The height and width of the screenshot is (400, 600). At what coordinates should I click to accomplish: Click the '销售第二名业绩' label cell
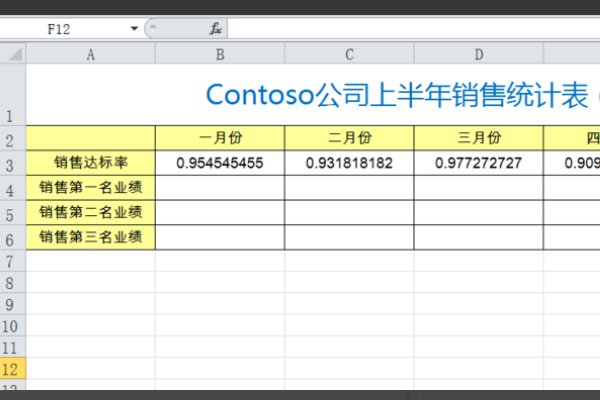coord(91,212)
